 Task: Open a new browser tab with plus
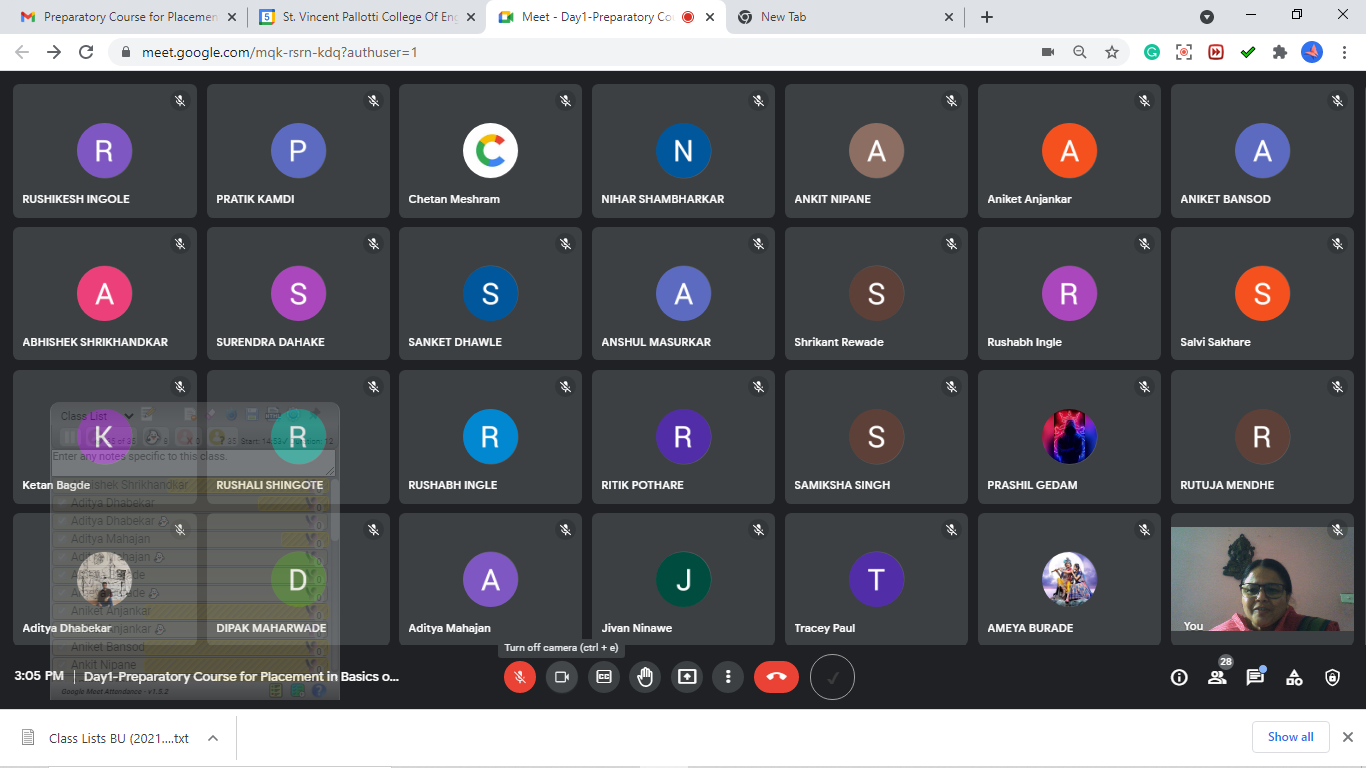click(987, 17)
